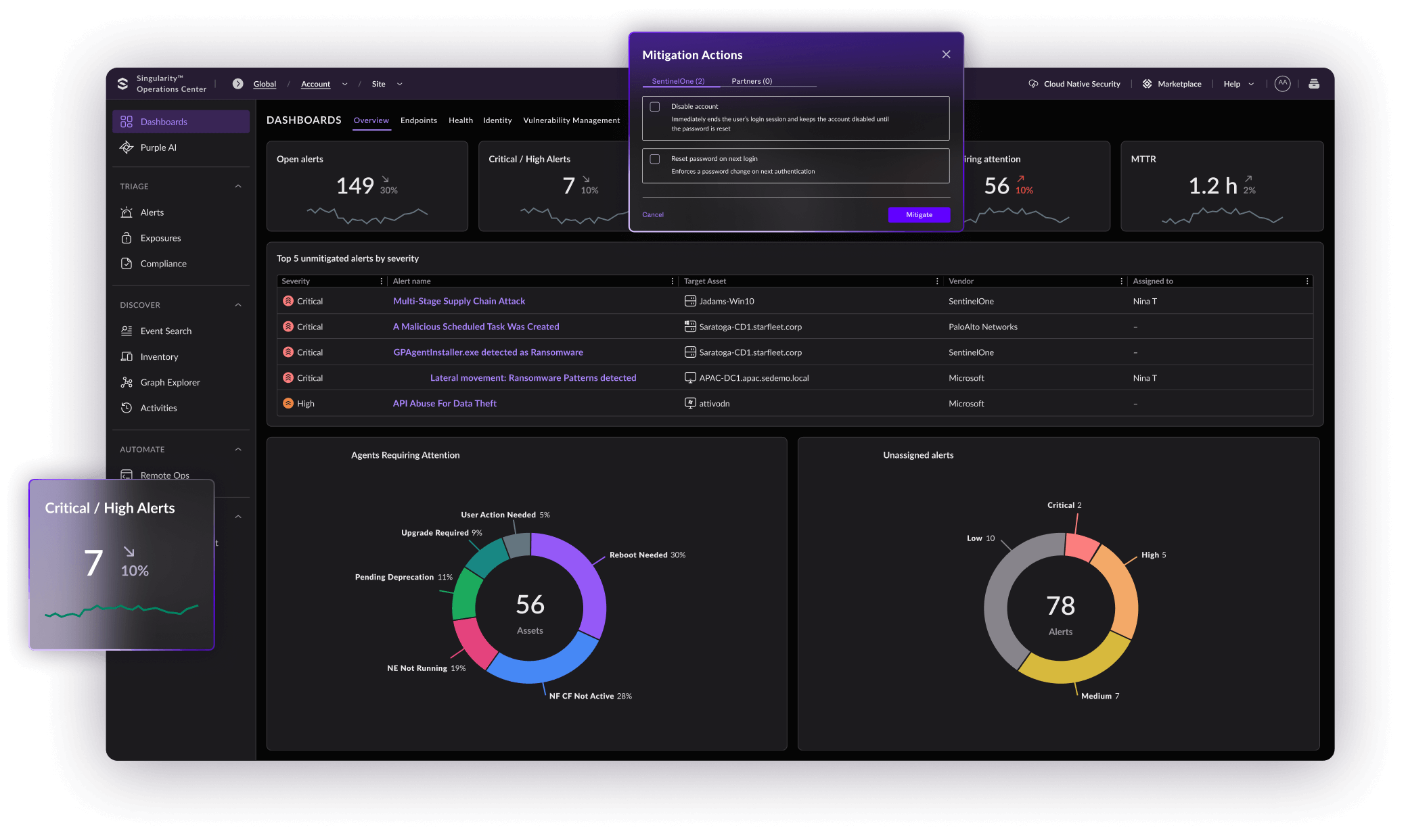This screenshot has height=840, width=1408.
Task: Open the Marketplace diamond icon
Action: [1147, 84]
